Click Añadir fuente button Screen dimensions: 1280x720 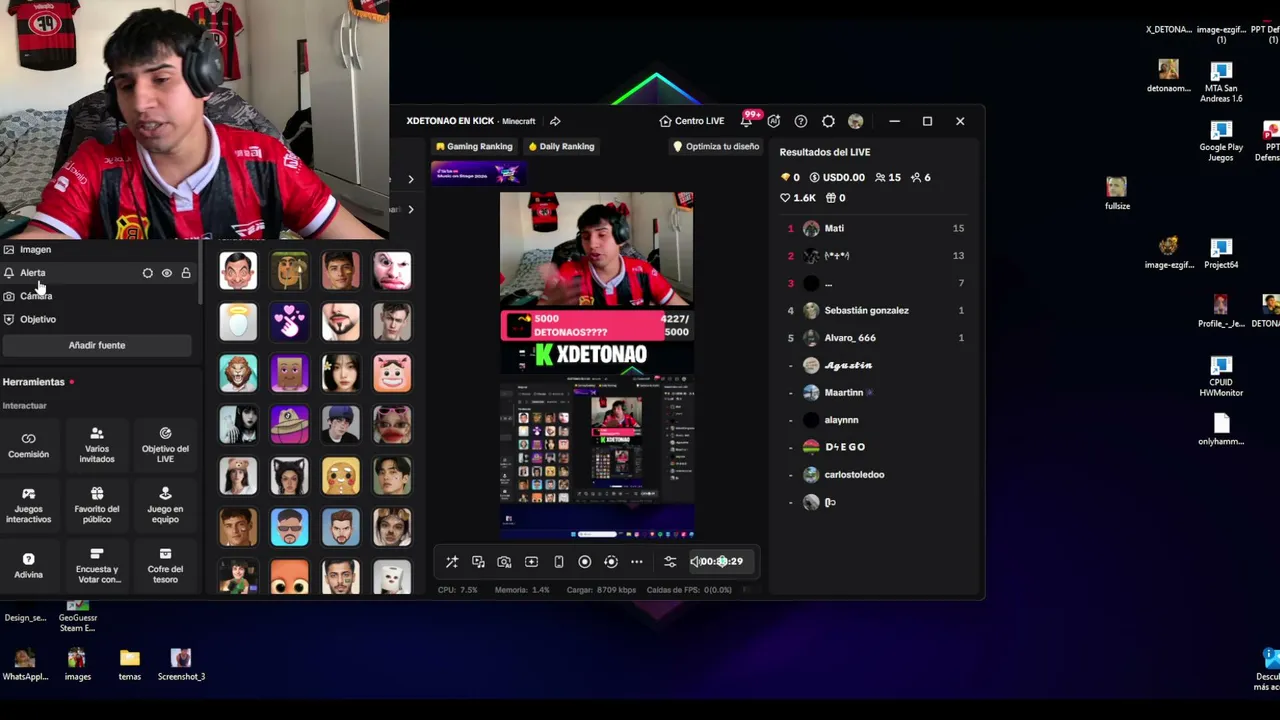click(96, 345)
